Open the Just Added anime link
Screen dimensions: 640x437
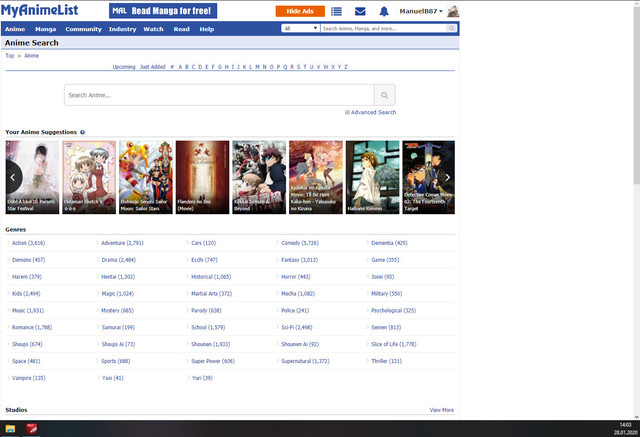[x=153, y=66]
